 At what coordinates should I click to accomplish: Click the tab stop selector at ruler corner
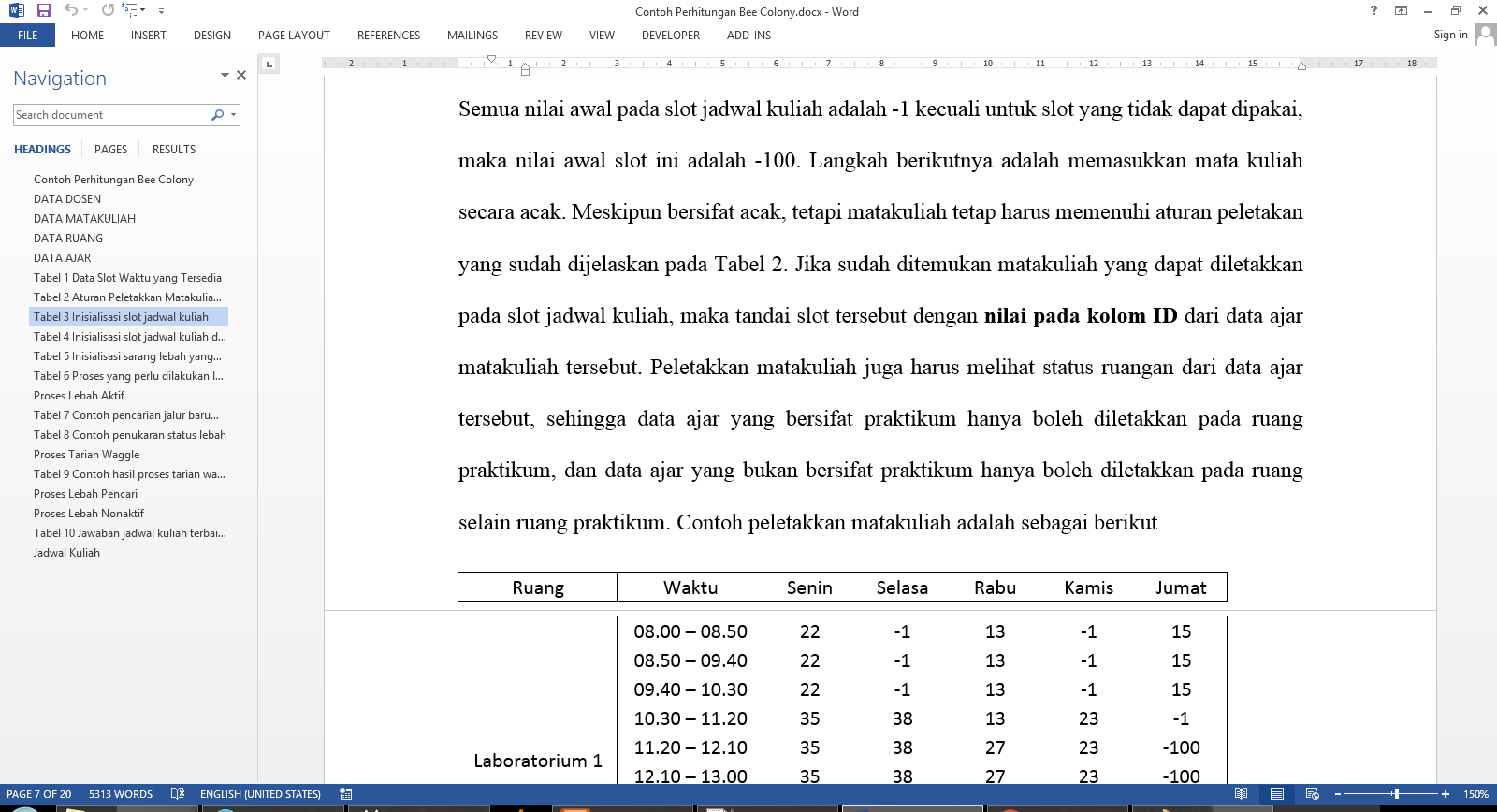pyautogui.click(x=269, y=64)
